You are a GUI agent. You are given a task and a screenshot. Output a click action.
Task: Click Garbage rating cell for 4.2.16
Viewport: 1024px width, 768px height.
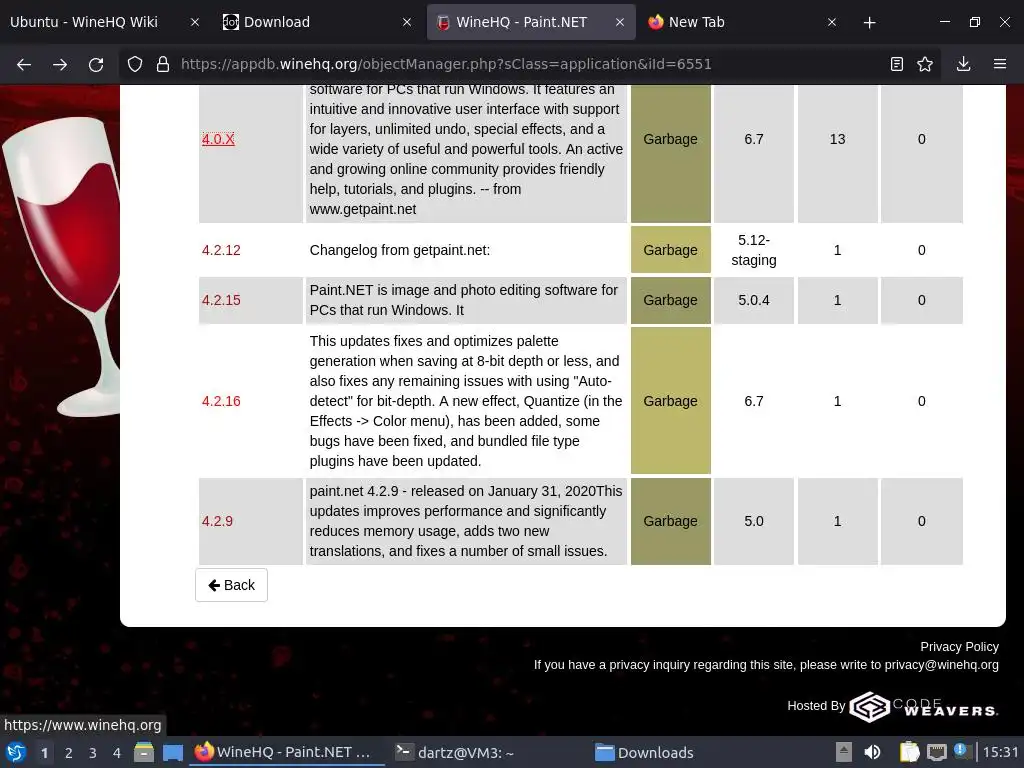pos(671,401)
